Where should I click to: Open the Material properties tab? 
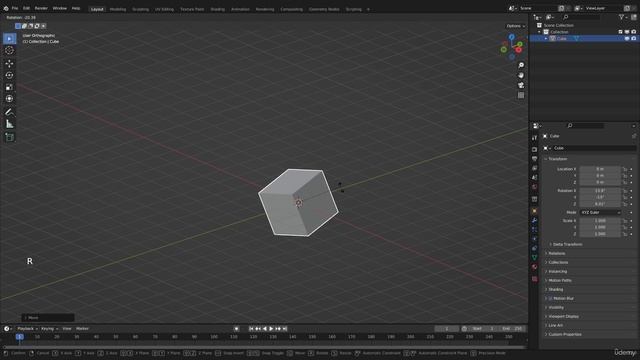534,267
